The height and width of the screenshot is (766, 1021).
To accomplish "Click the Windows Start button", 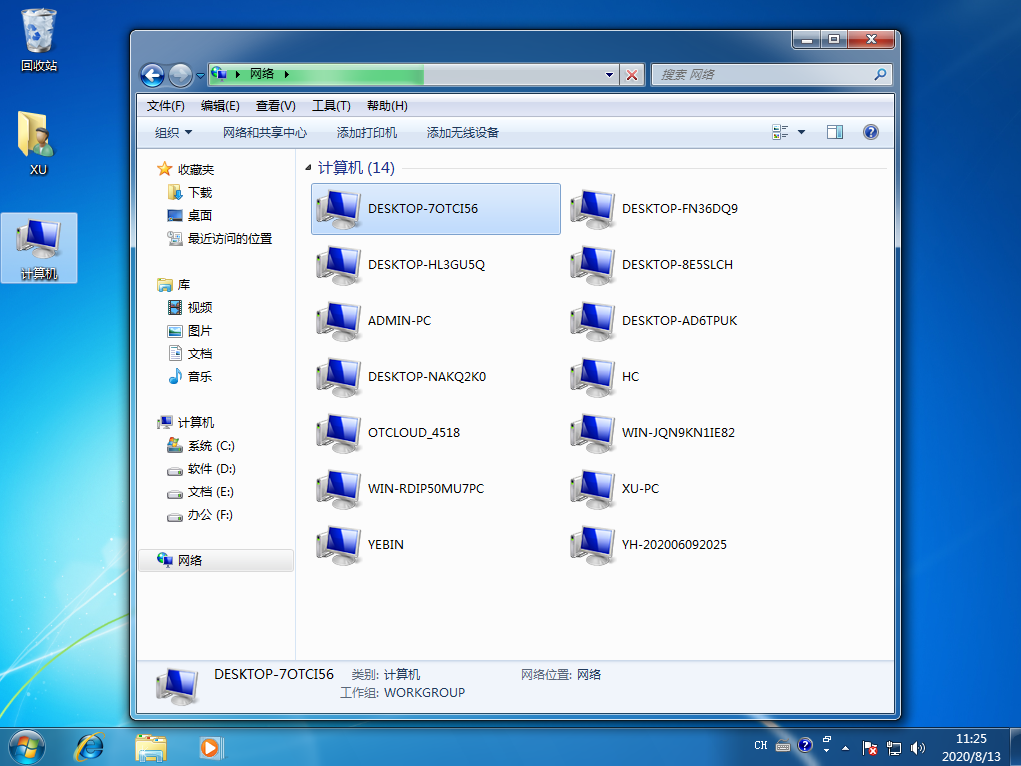I will [x=27, y=747].
